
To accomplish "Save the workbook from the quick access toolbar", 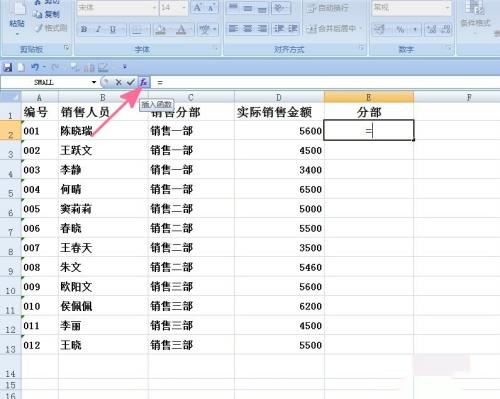I will [7, 68].
